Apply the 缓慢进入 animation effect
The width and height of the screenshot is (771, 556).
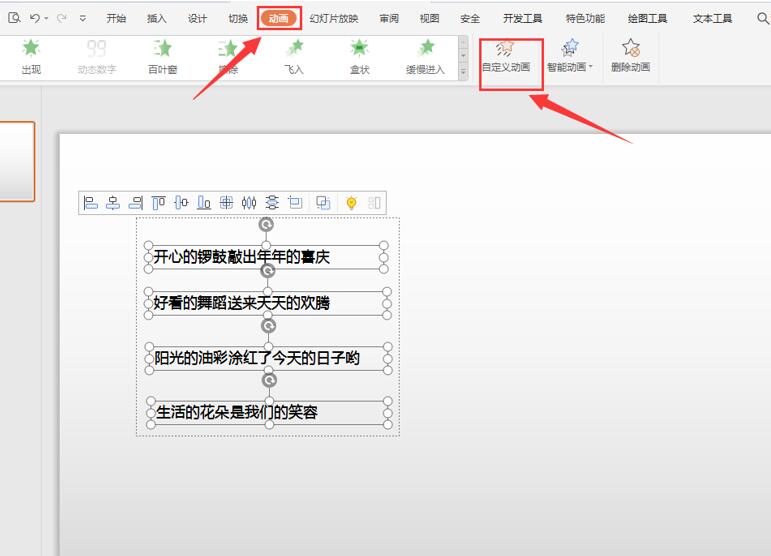425,57
